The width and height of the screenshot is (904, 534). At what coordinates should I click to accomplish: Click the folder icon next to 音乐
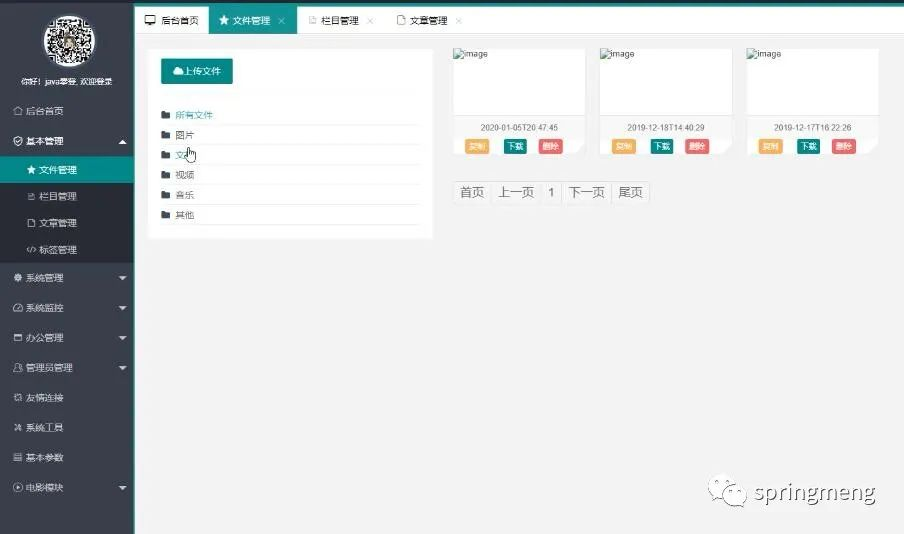point(166,195)
